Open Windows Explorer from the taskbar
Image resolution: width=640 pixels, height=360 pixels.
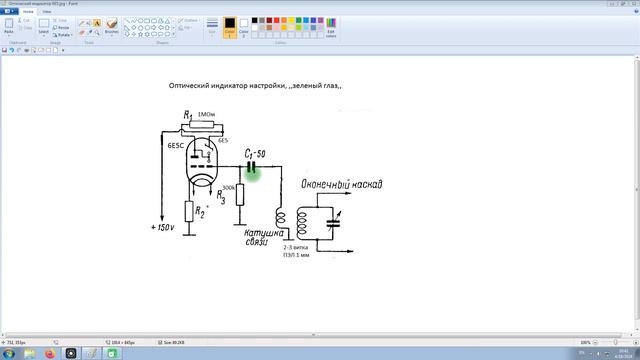29,353
